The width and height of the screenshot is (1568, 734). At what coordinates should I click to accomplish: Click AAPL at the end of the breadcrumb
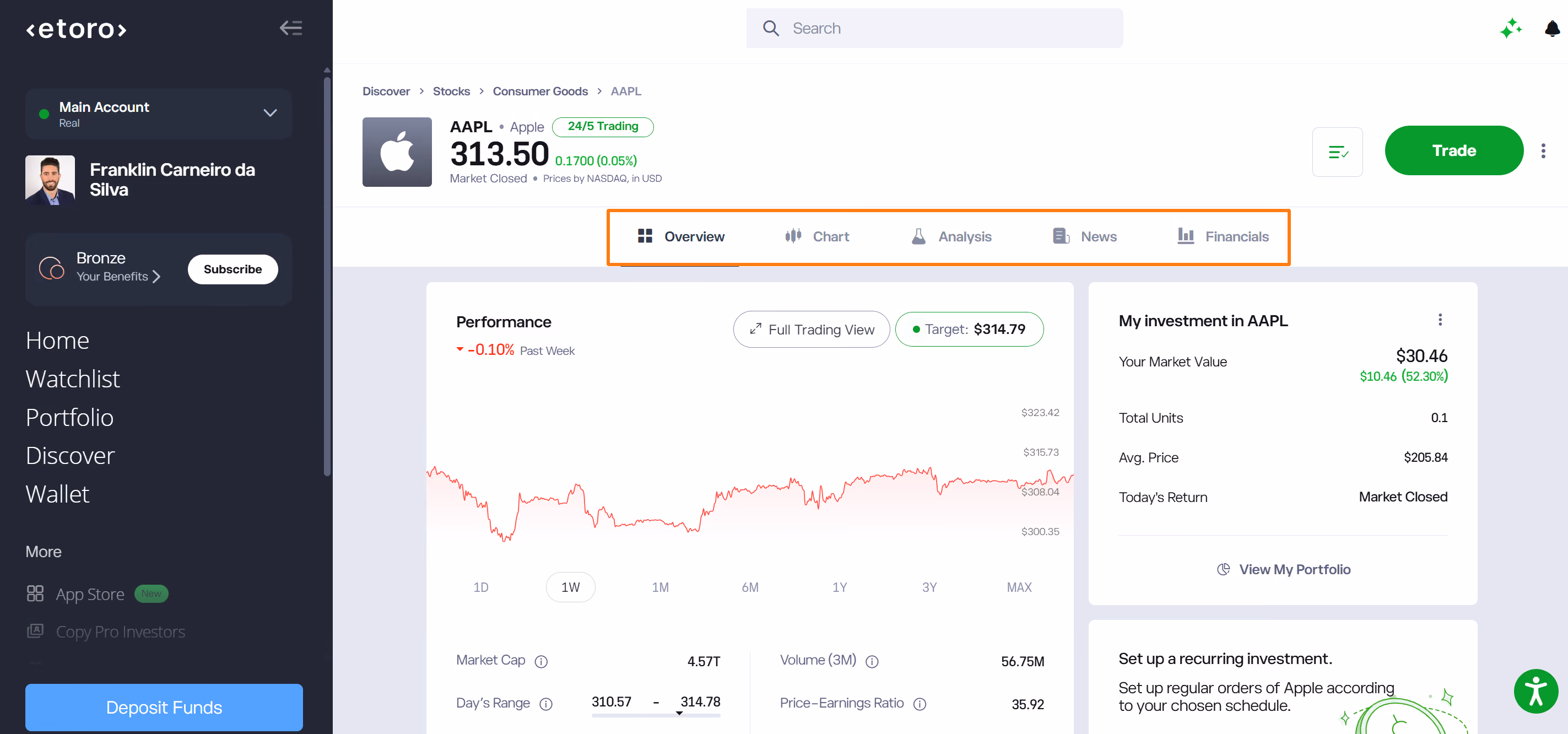[x=626, y=91]
